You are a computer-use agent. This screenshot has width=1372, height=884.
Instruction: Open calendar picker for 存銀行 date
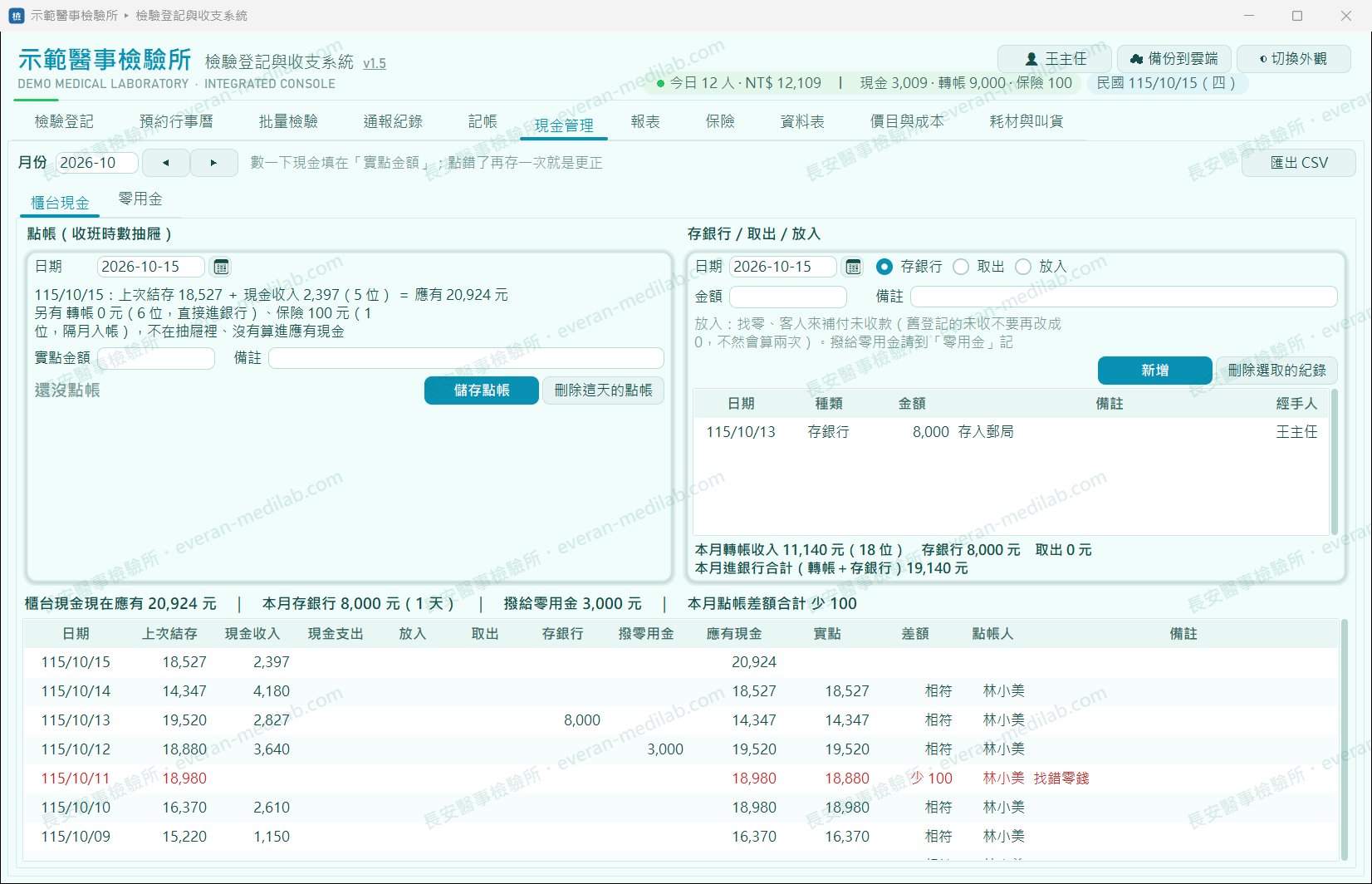(853, 267)
